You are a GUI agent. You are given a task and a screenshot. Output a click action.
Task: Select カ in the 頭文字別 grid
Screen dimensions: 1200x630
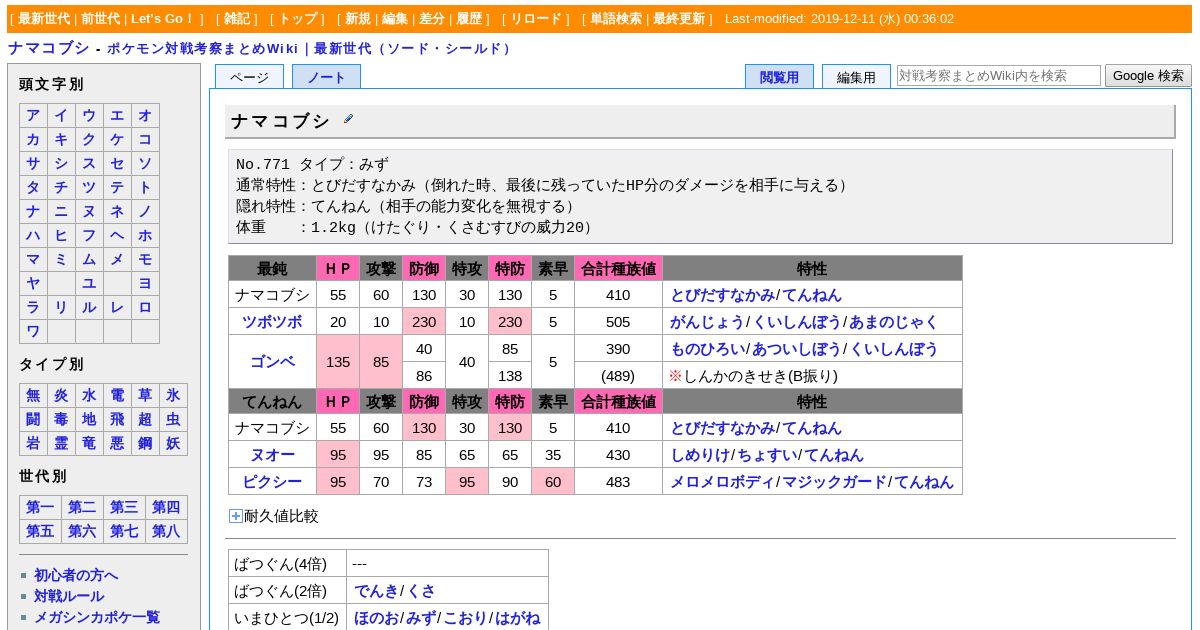tap(33, 139)
